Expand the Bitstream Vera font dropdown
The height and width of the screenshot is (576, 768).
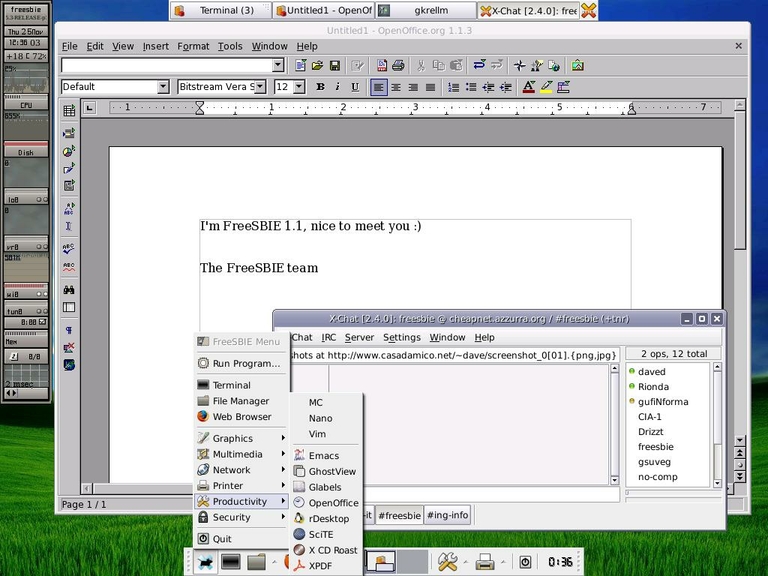(x=261, y=87)
